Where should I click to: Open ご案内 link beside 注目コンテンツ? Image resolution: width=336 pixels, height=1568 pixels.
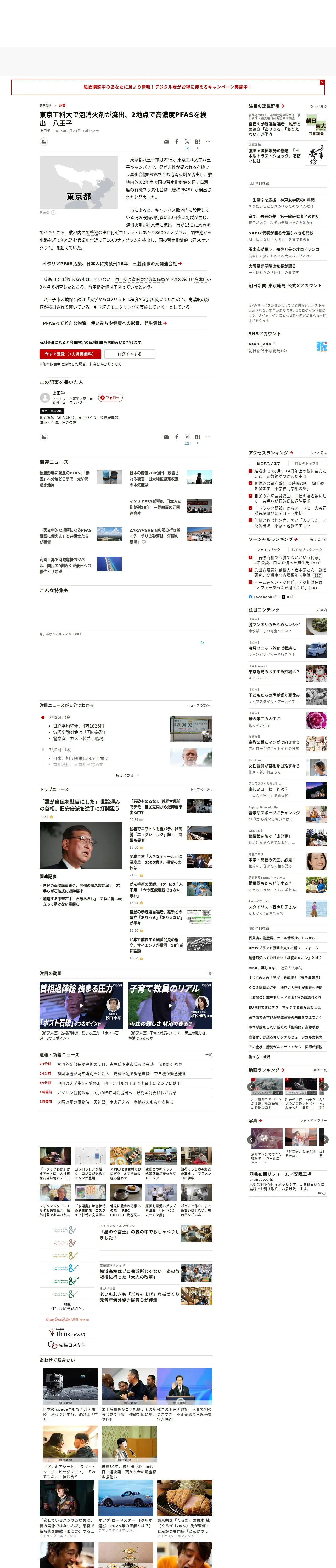pos(322,610)
